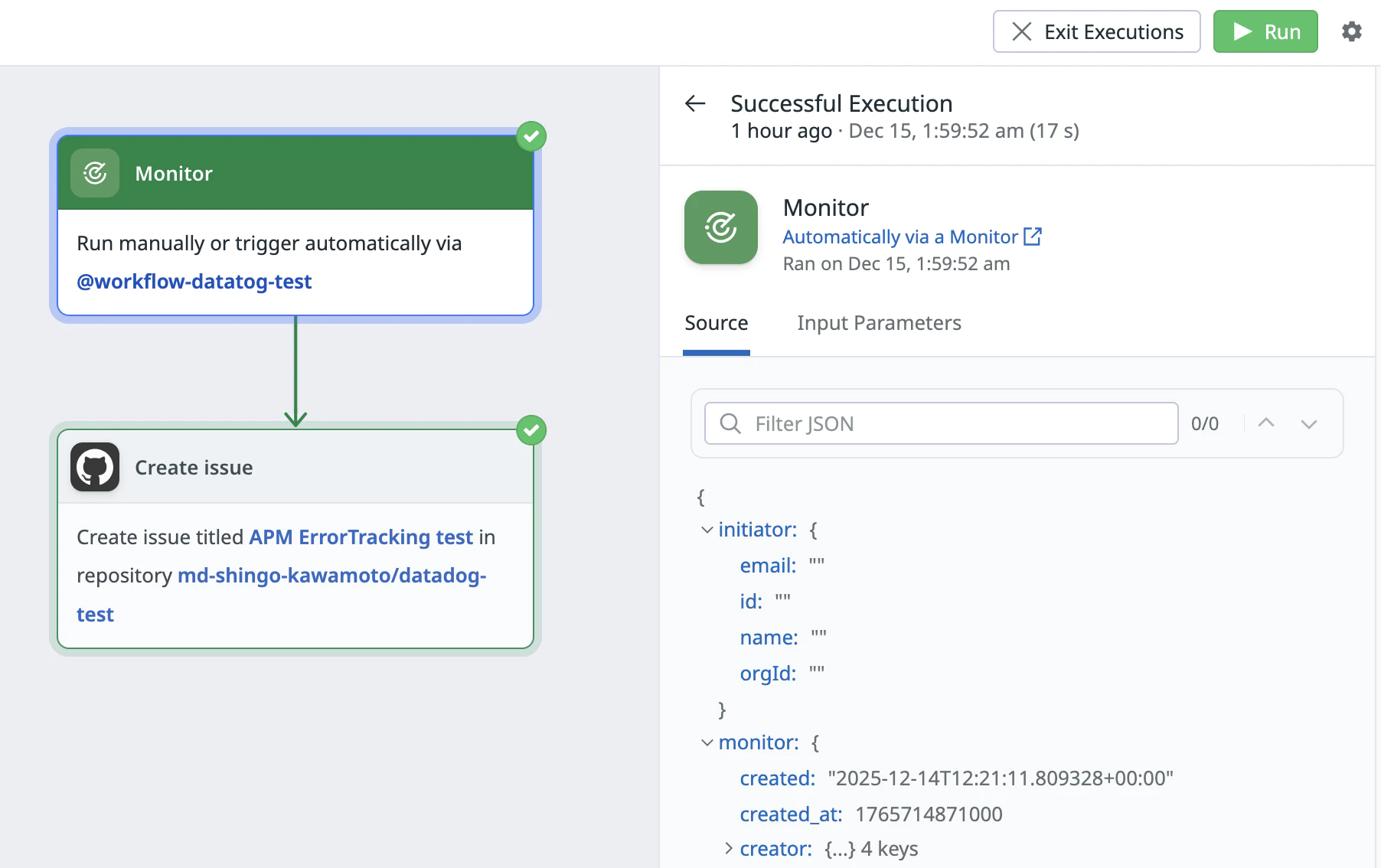This screenshot has width=1381, height=868.
Task: Open the Automatically via a Monitor link
Action: [x=900, y=237]
